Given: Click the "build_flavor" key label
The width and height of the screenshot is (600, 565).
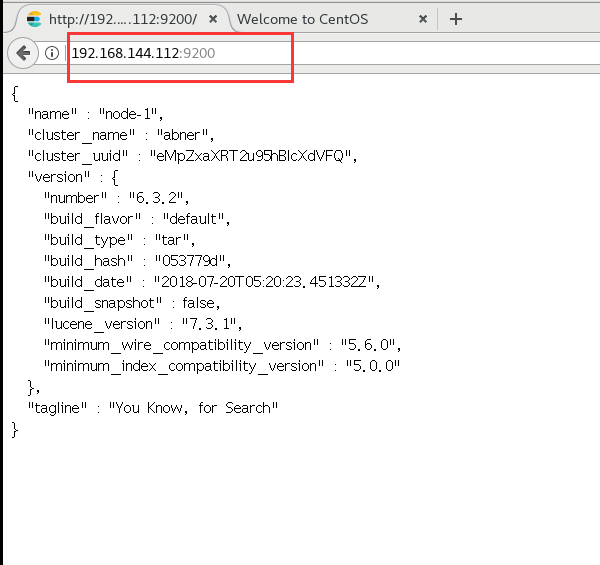Looking at the screenshot, I should (92, 219).
